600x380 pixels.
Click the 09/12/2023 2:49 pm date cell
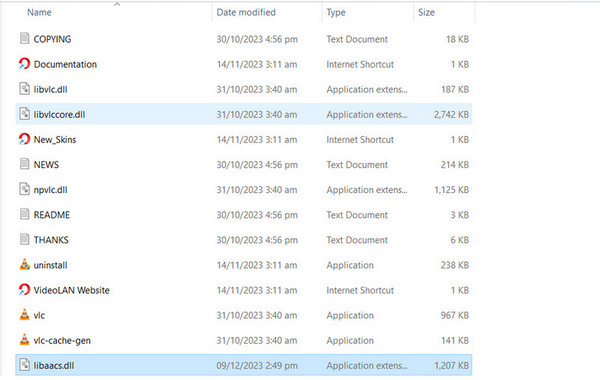point(257,365)
